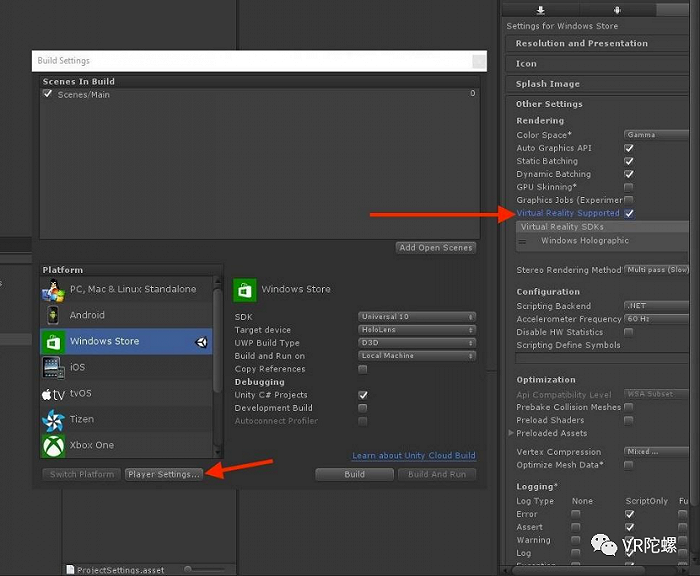Screen dimensions: 700x576
Task: Click the Scripting Define Symbols text field
Action: [600, 357]
